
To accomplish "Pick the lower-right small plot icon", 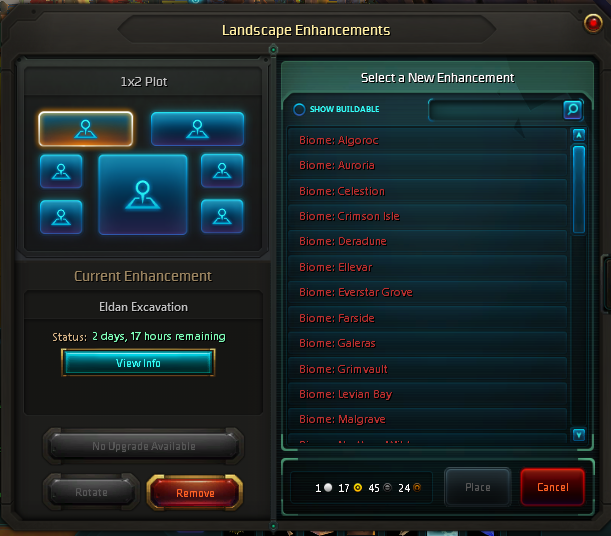I will [x=222, y=216].
